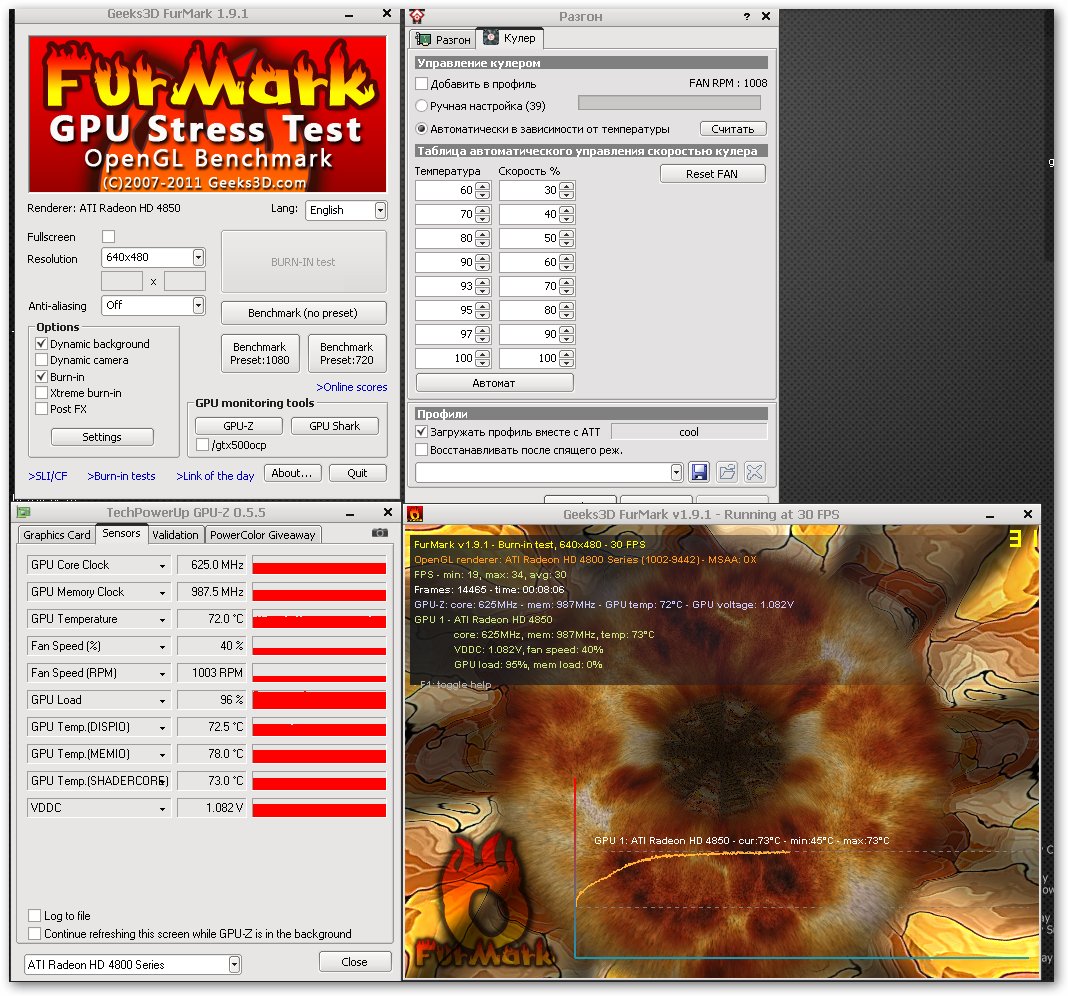
Task: Open the ATI Radeon HD 4800 Series dropdown
Action: pyautogui.click(x=234, y=964)
